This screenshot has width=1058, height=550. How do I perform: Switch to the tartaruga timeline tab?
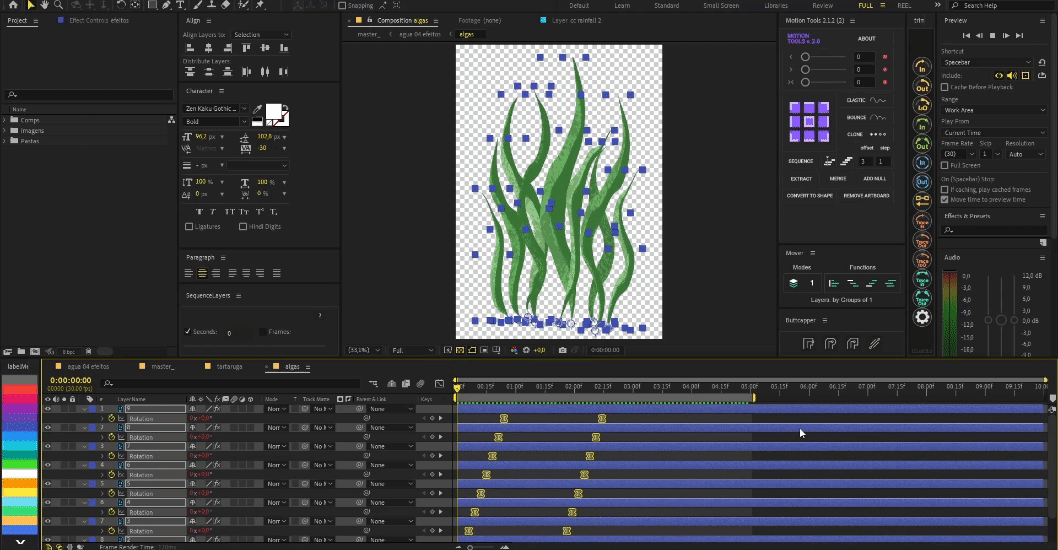point(228,367)
